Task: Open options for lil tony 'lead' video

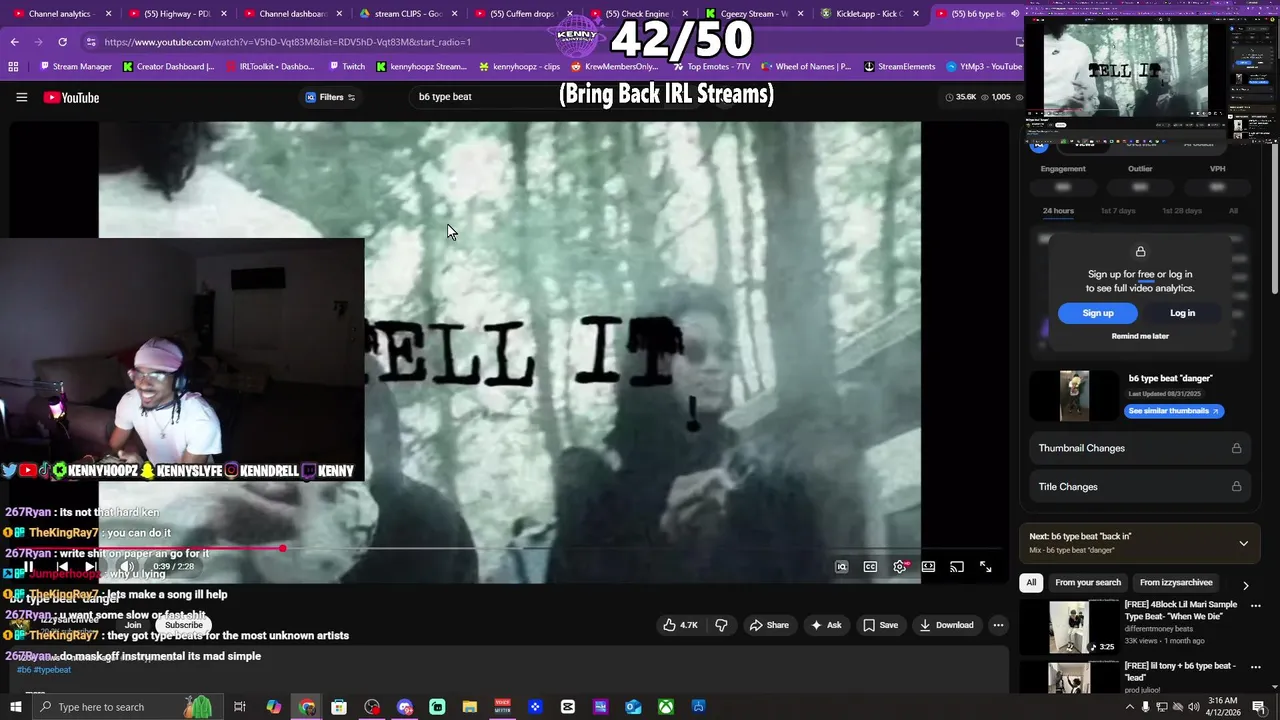Action: pos(1256,666)
